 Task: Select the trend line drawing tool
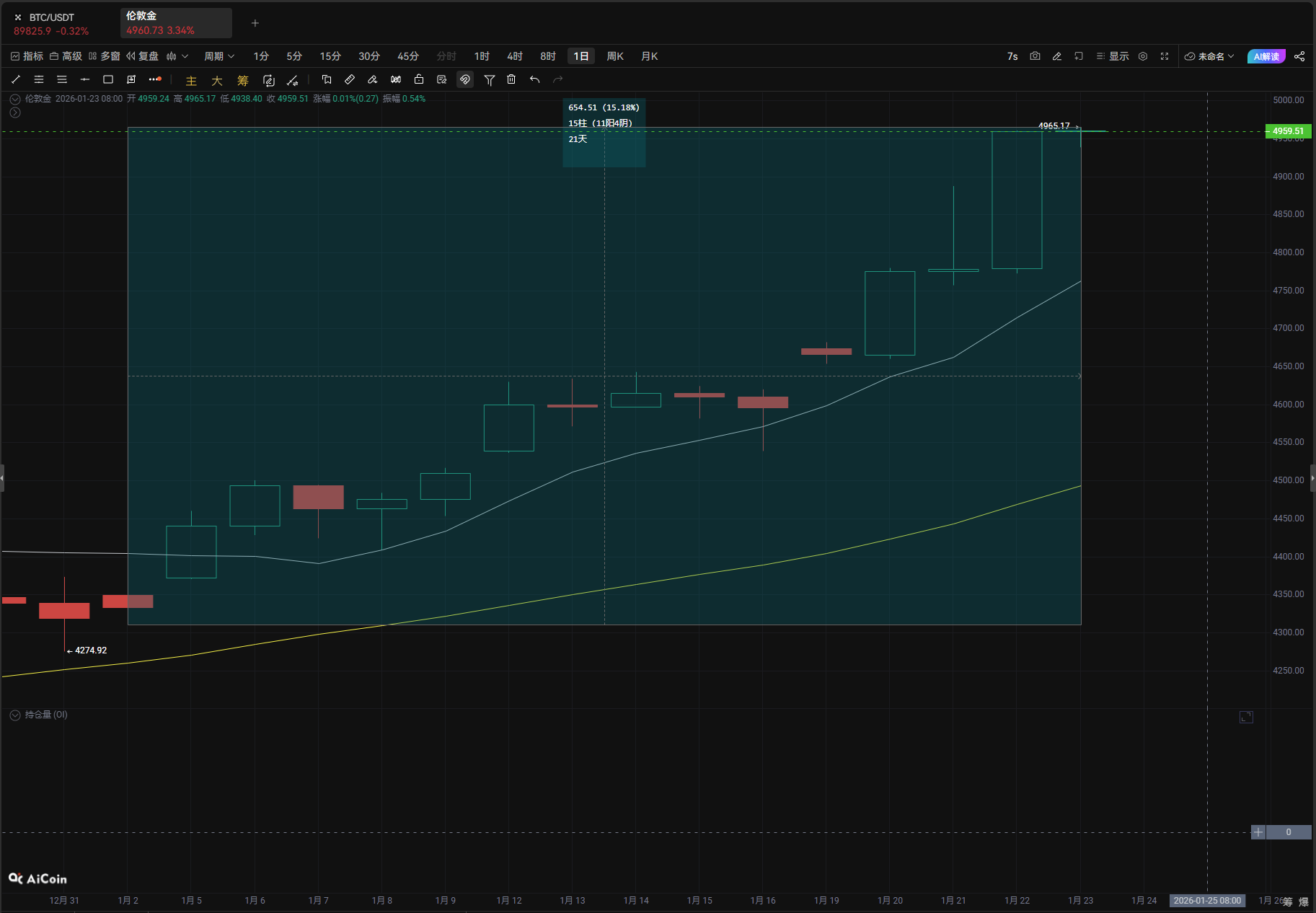click(16, 79)
